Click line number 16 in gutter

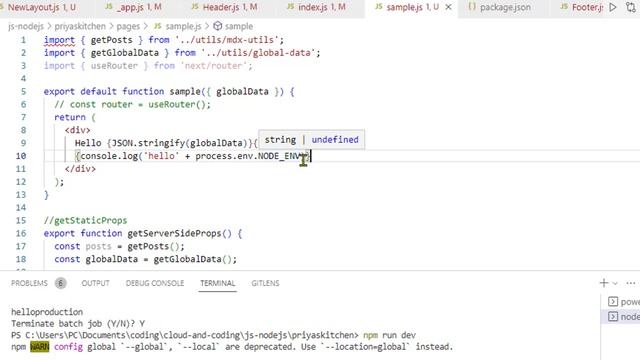[x=21, y=233]
